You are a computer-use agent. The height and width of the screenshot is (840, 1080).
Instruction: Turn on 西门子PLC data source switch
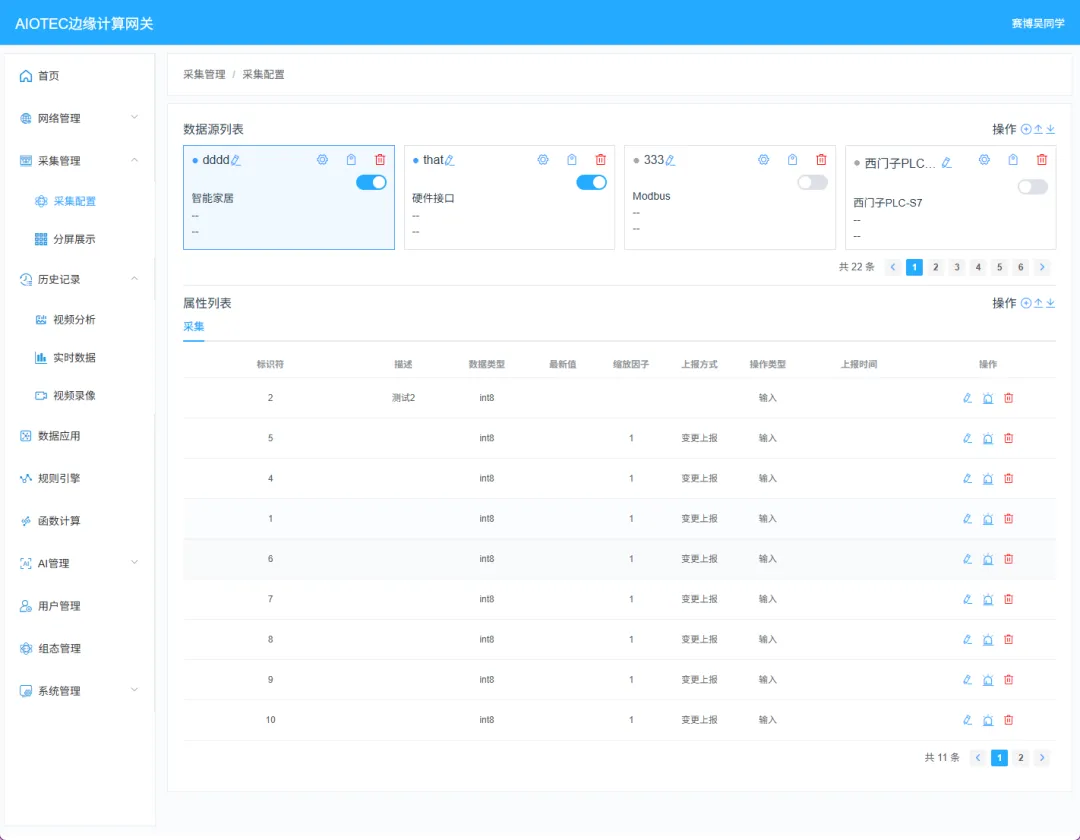coord(1032,187)
